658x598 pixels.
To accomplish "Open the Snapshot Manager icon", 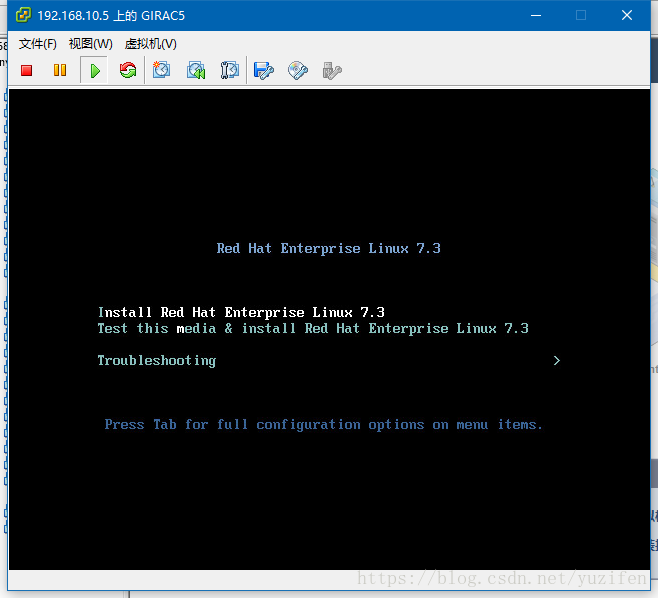I will [x=230, y=70].
